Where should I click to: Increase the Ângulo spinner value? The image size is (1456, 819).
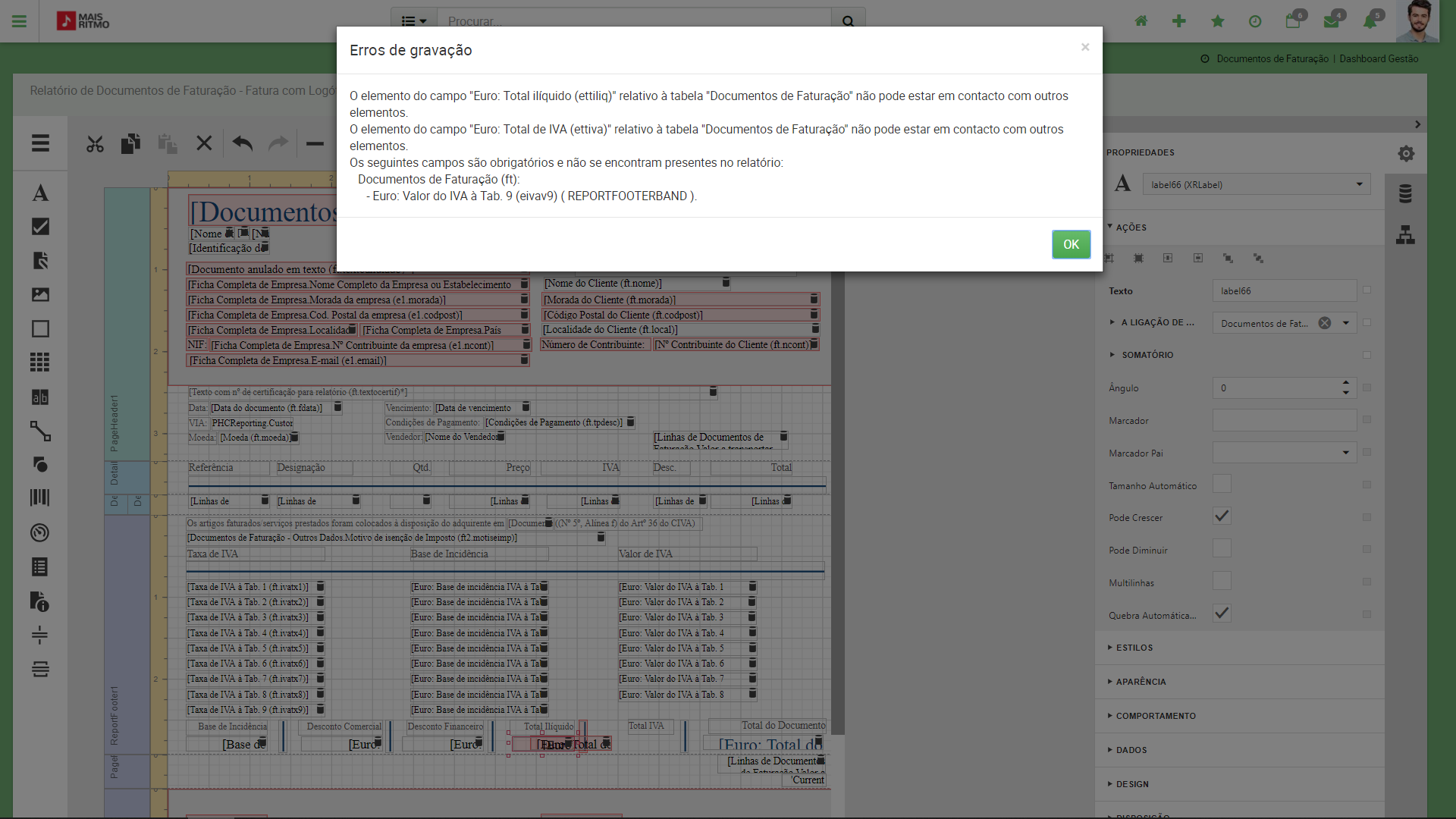1345,383
